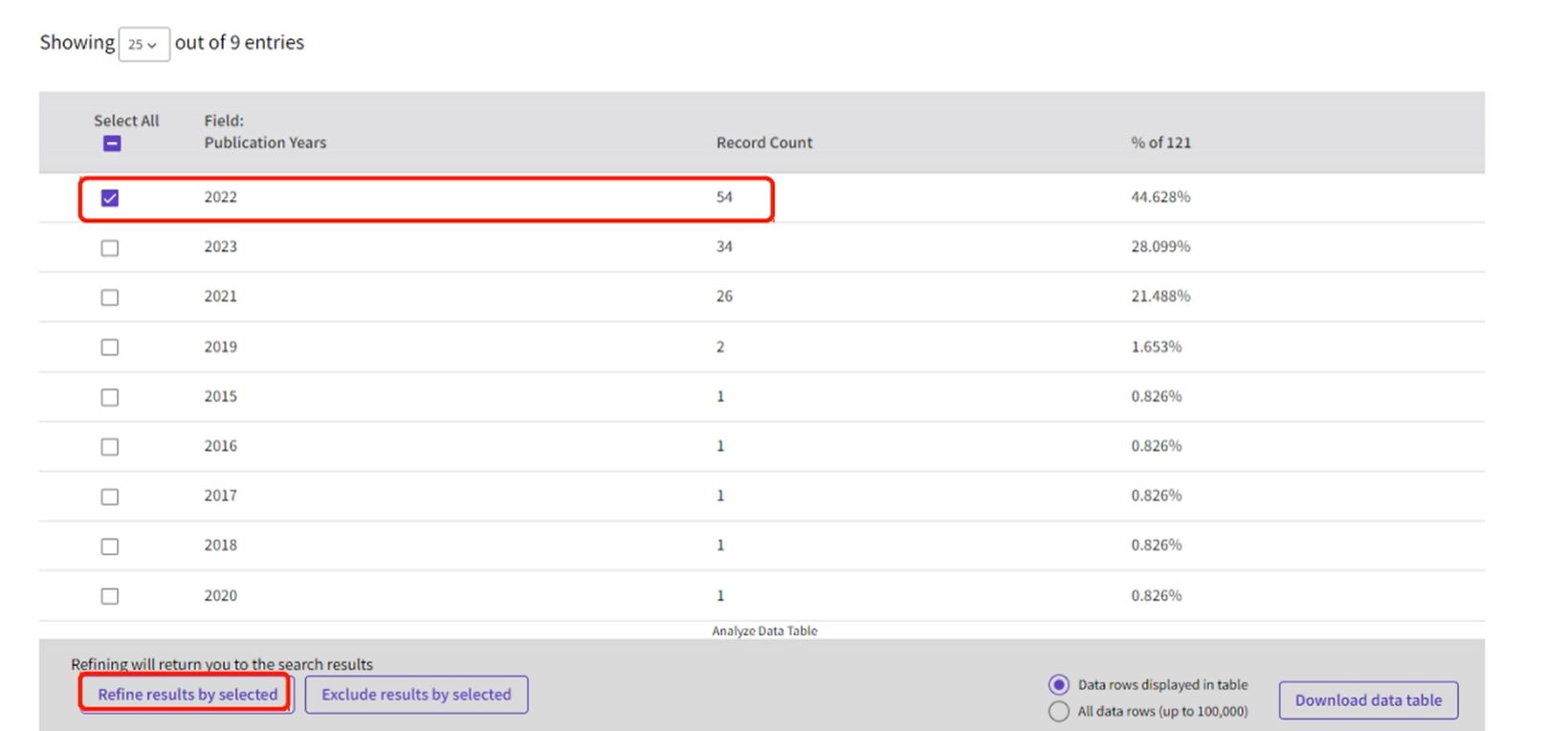Click Refine results by selected button
The width and height of the screenshot is (1568, 731).
coord(188,695)
